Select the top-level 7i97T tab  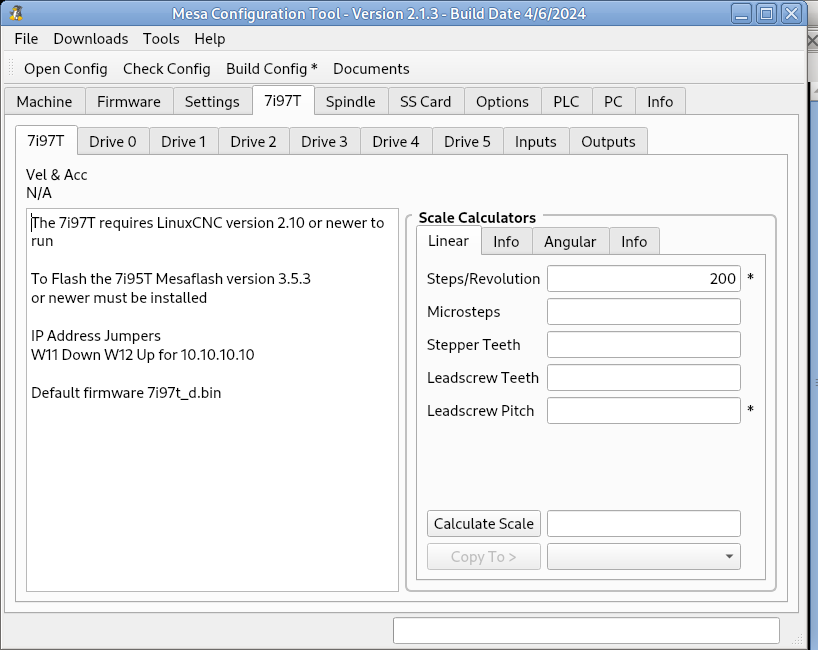(x=283, y=100)
